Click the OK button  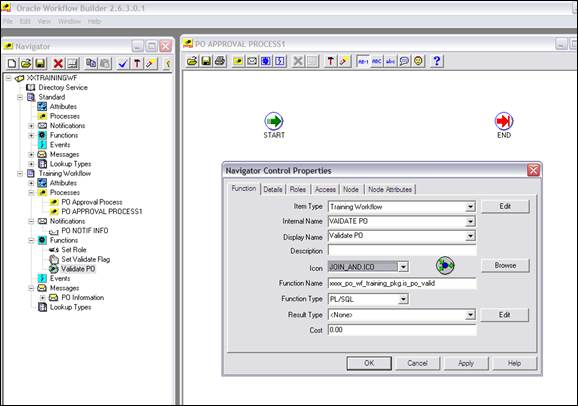tap(369, 363)
